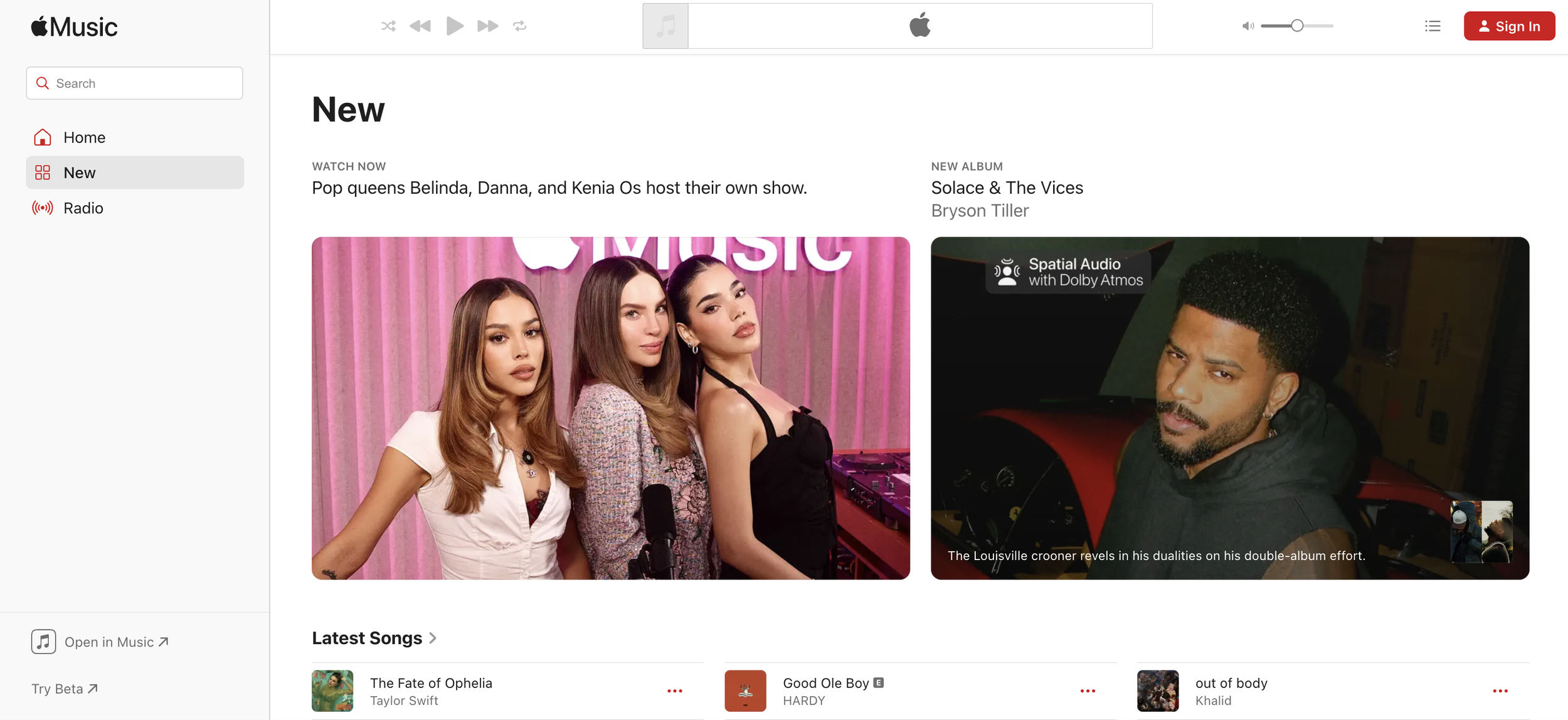This screenshot has width=1568, height=720.
Task: Skip forward to the next track
Action: (x=487, y=26)
